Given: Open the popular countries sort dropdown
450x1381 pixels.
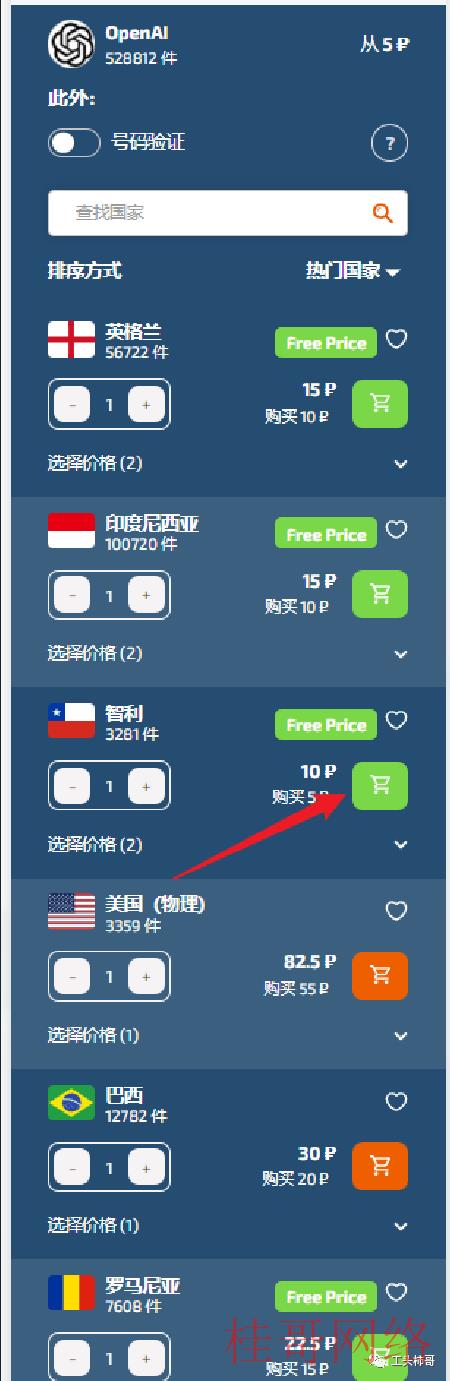Looking at the screenshot, I should [x=352, y=271].
